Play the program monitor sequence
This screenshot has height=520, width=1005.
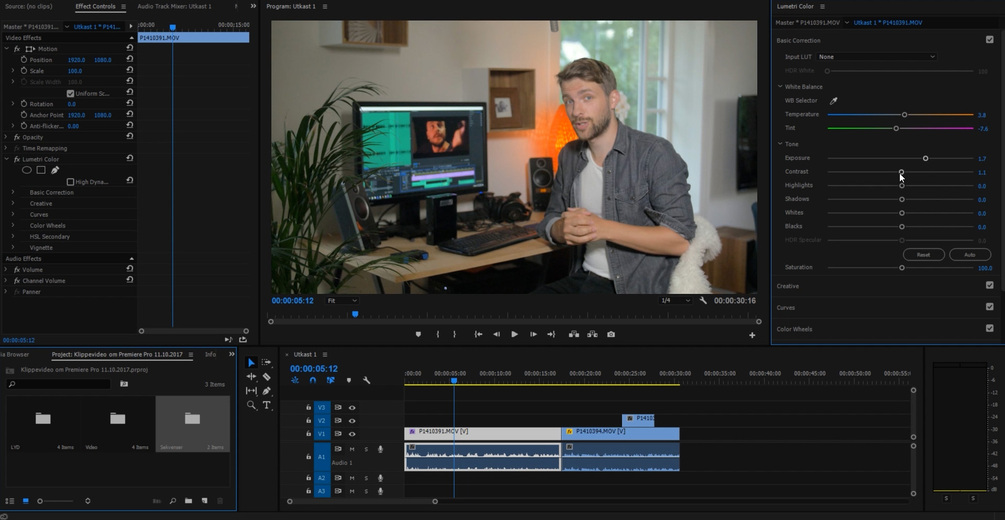coord(514,334)
